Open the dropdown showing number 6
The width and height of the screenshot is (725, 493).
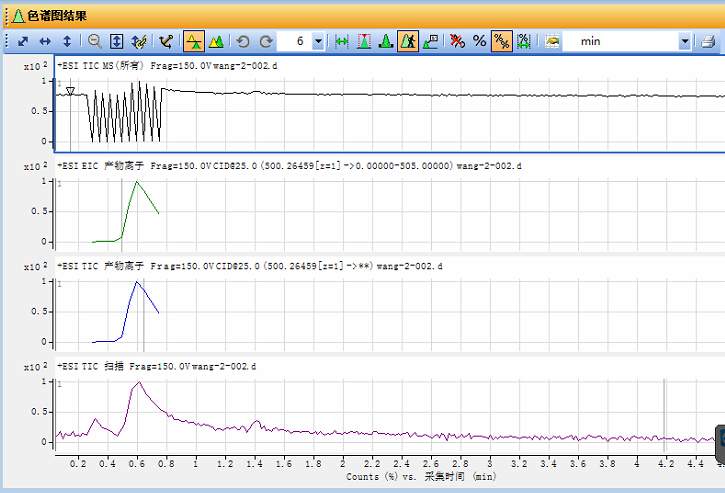click(x=318, y=41)
